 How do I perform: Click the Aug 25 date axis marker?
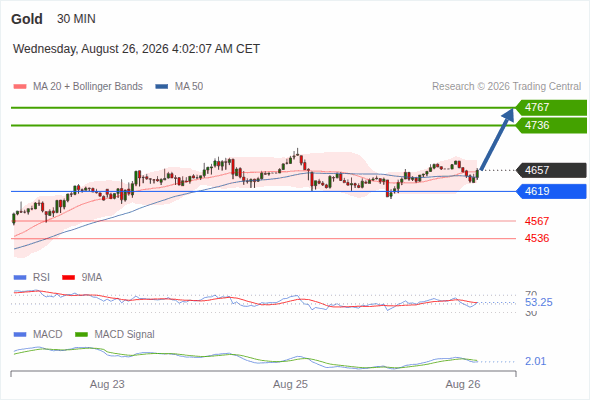click(x=290, y=384)
